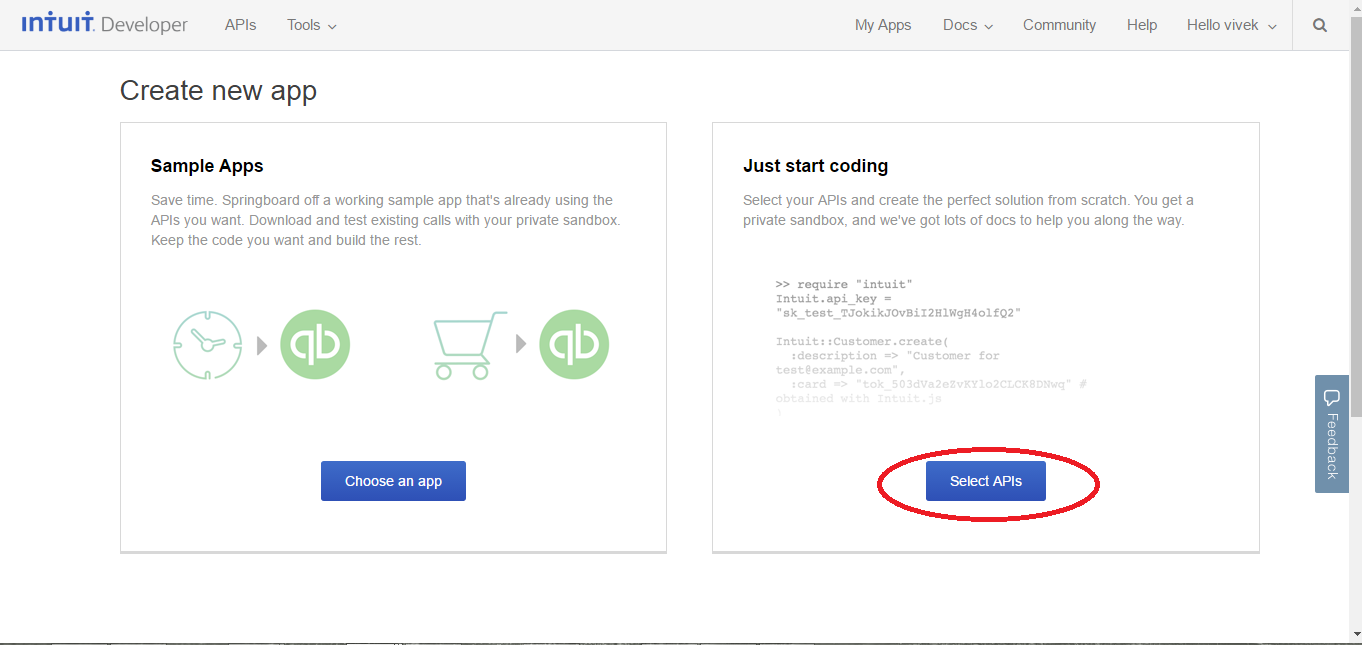
Task: Click the Sample Apps heading
Action: [207, 166]
